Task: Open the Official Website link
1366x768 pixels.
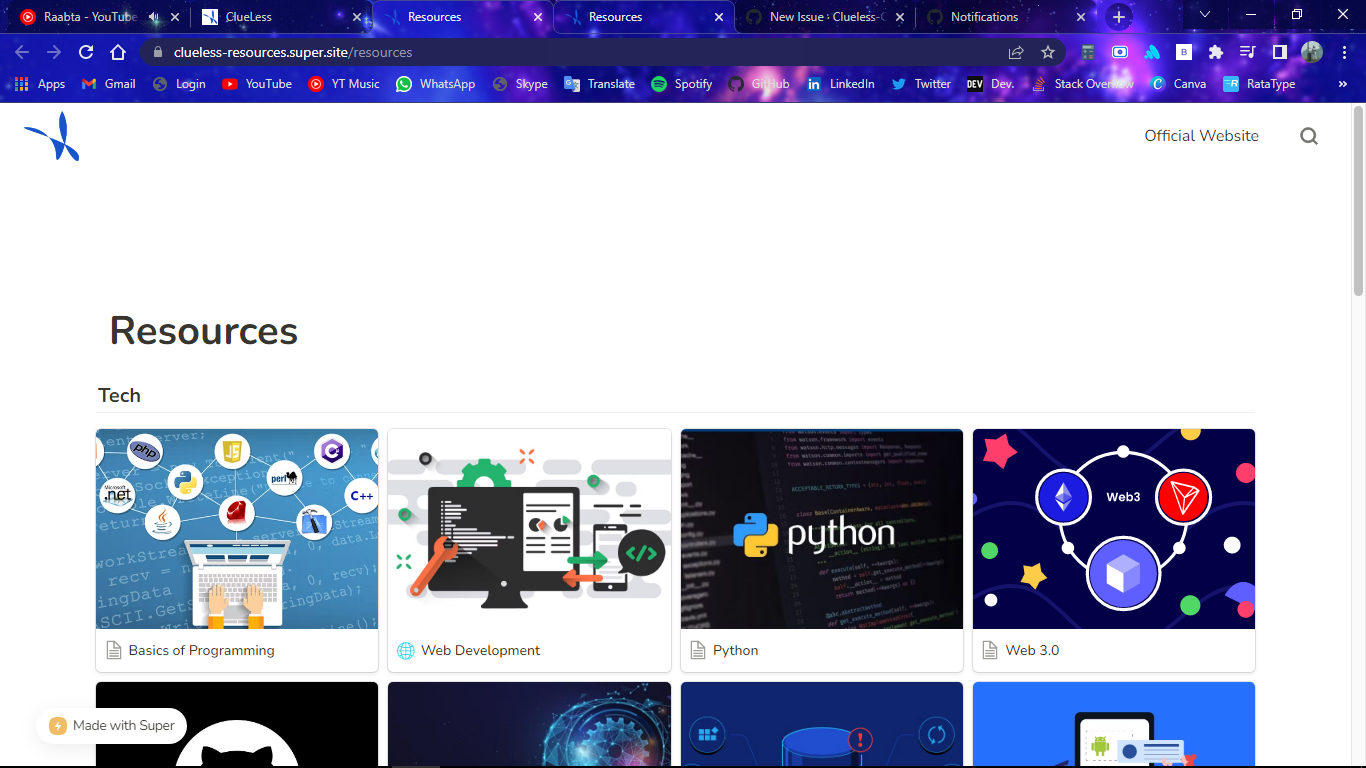Action: pos(1201,135)
